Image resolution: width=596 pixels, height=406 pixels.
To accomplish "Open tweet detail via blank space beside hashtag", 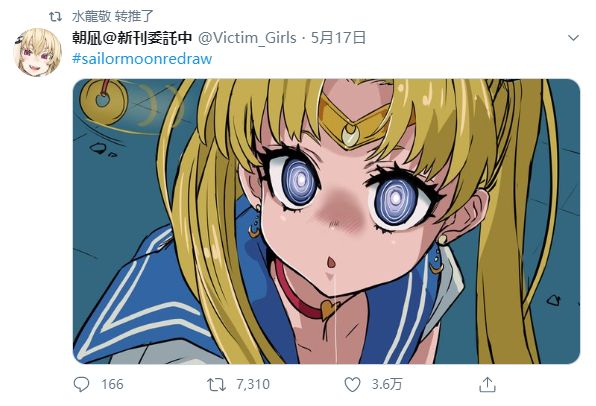I will coord(380,59).
